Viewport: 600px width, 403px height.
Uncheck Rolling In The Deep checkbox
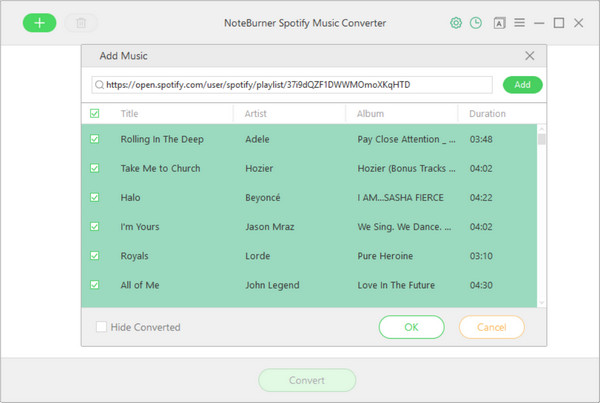tap(95, 139)
